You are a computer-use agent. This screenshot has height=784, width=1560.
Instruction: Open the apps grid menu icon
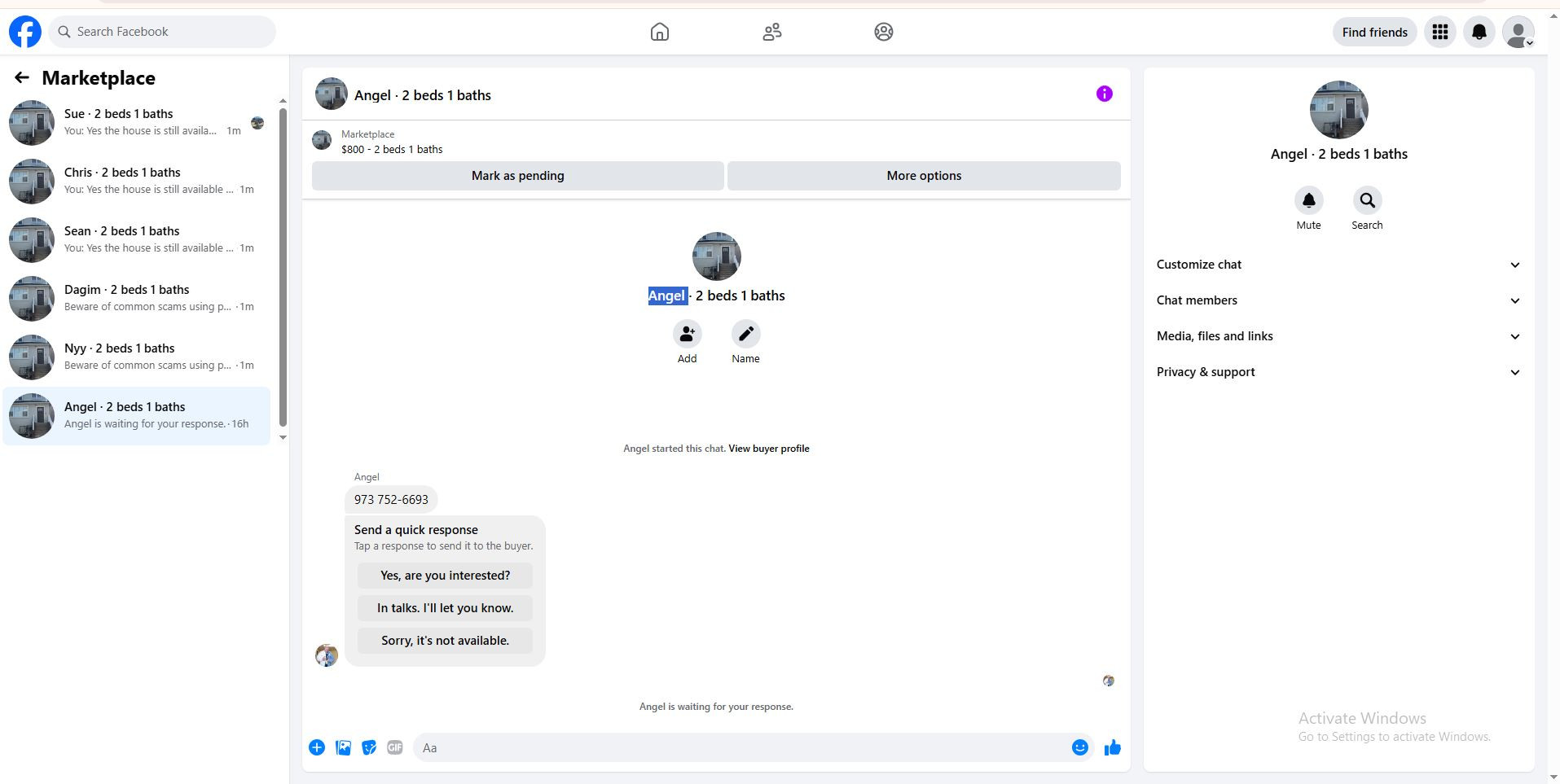[1440, 32]
